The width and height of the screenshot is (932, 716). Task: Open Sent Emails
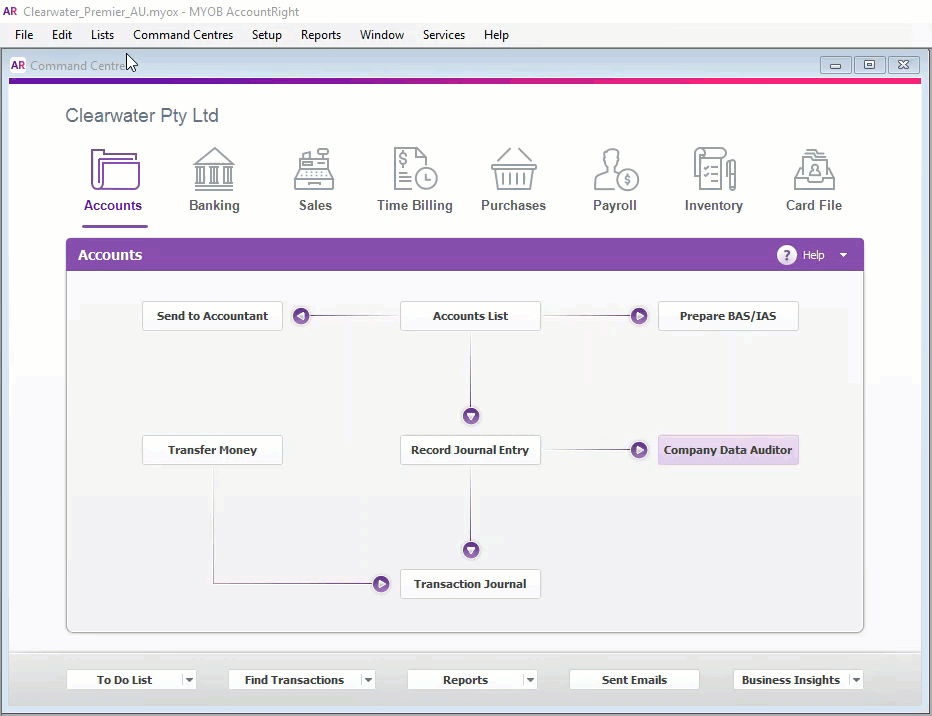[634, 680]
